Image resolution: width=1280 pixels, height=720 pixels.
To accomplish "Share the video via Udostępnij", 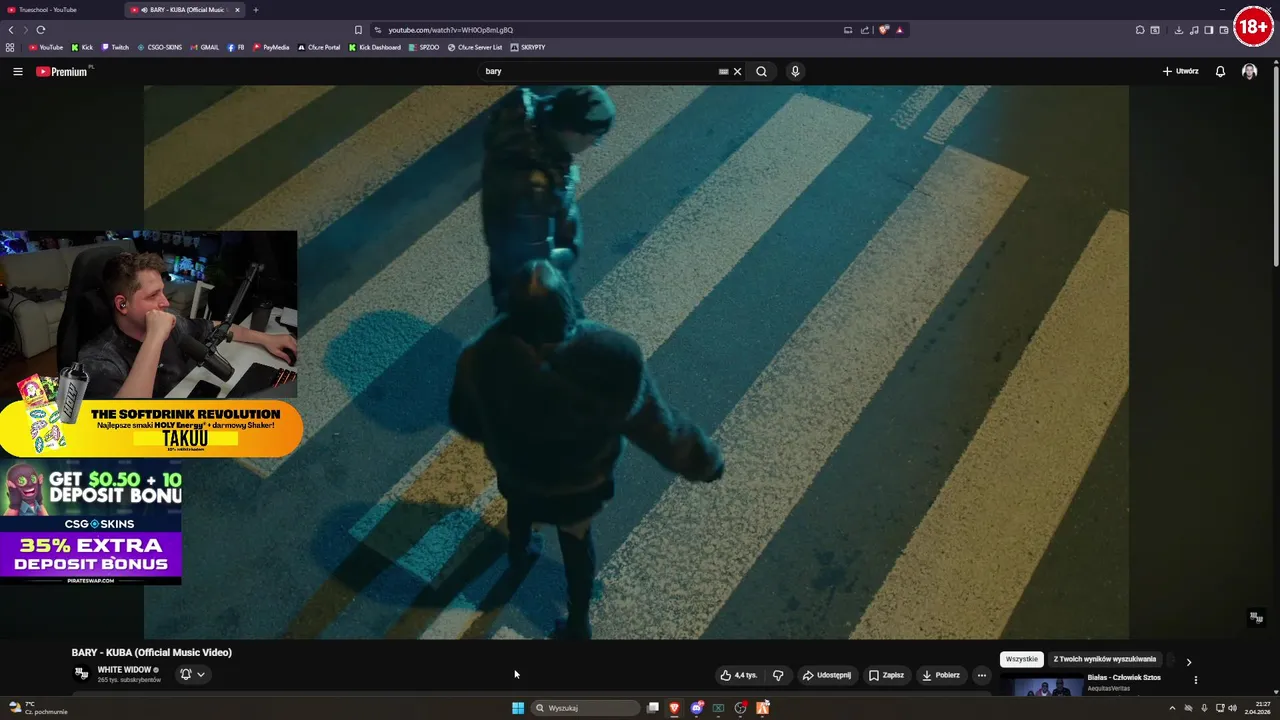I will [x=827, y=675].
